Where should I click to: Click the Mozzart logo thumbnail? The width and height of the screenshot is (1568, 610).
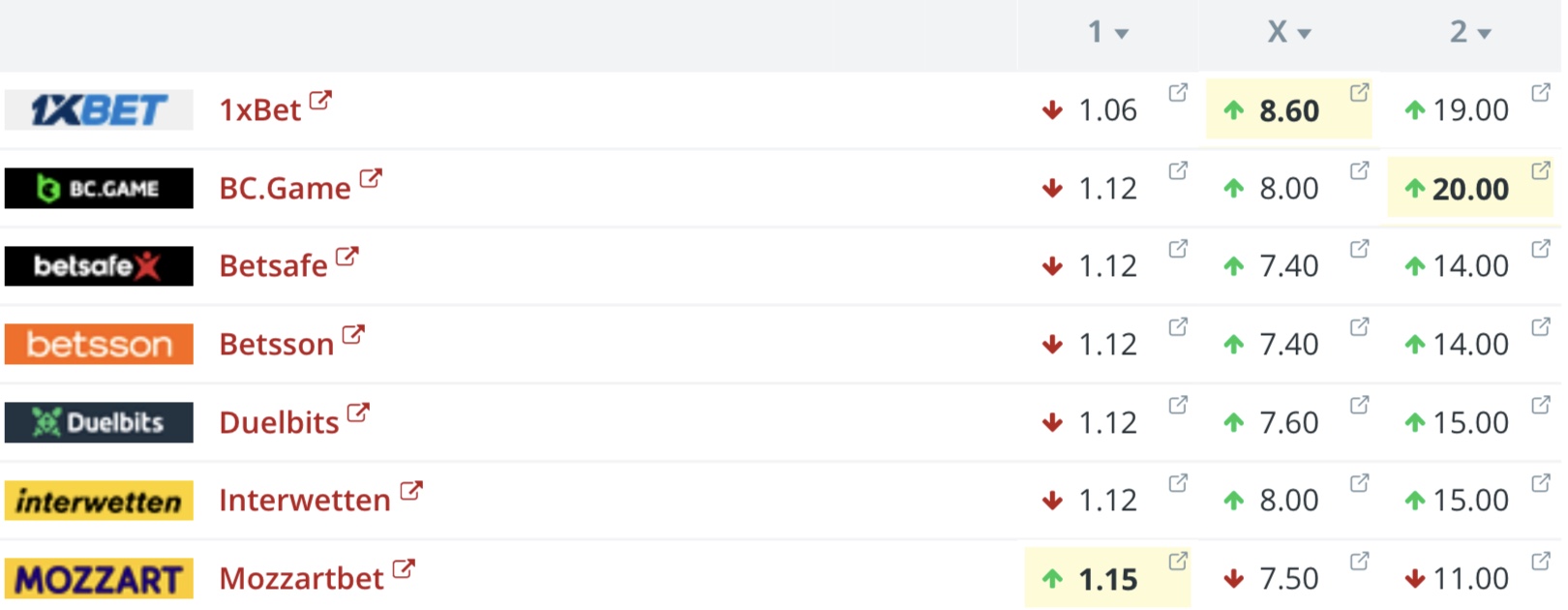click(x=99, y=578)
